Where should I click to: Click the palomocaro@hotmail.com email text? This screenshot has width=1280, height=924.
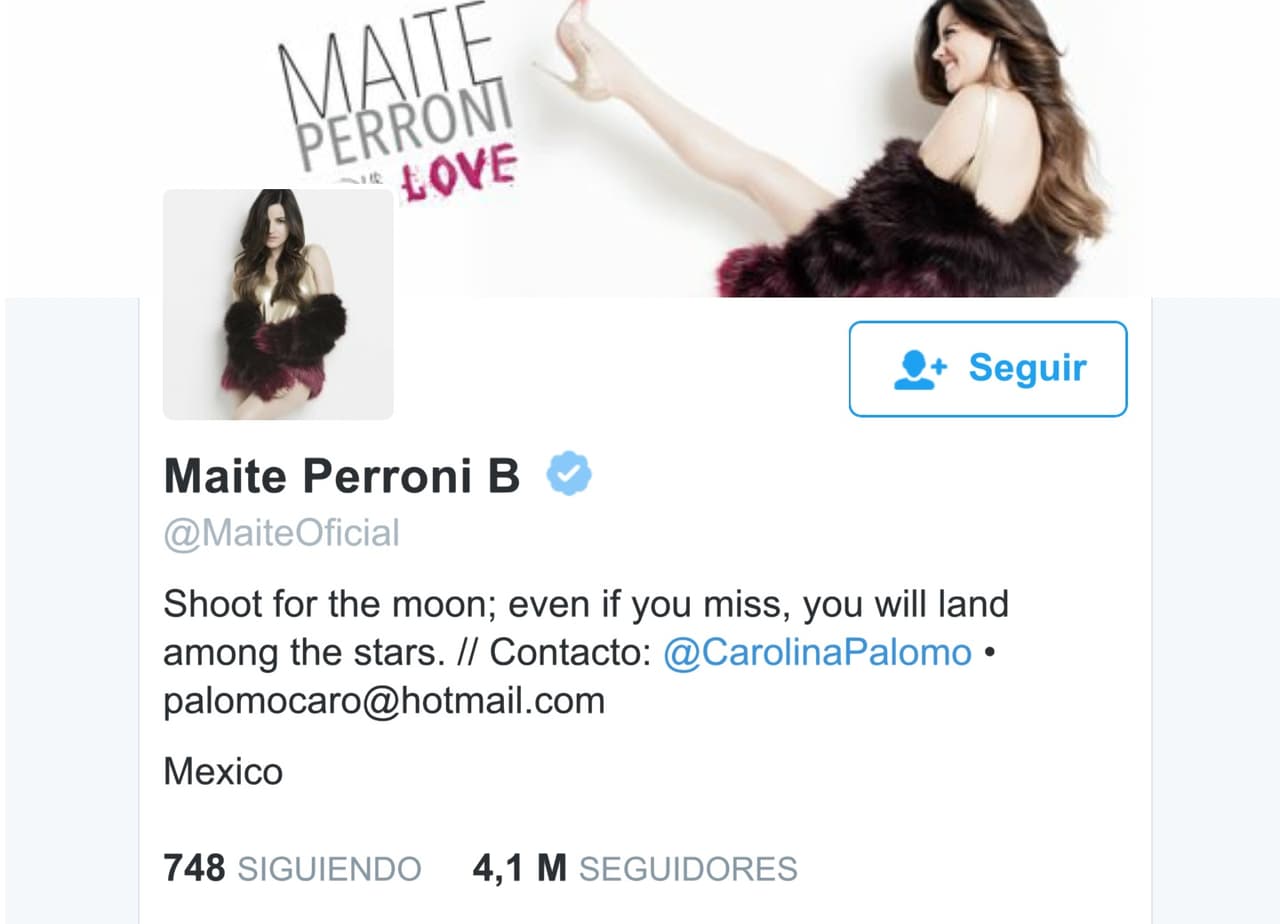tap(384, 701)
